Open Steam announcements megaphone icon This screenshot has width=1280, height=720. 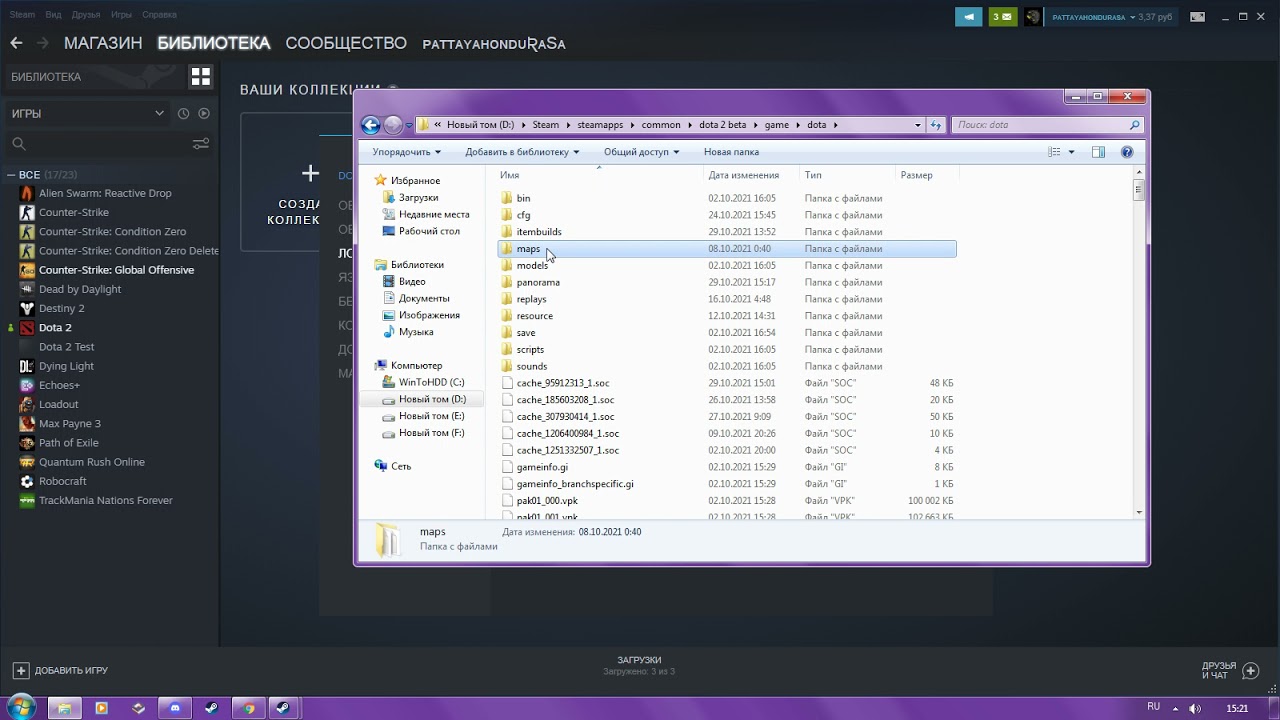click(x=968, y=17)
